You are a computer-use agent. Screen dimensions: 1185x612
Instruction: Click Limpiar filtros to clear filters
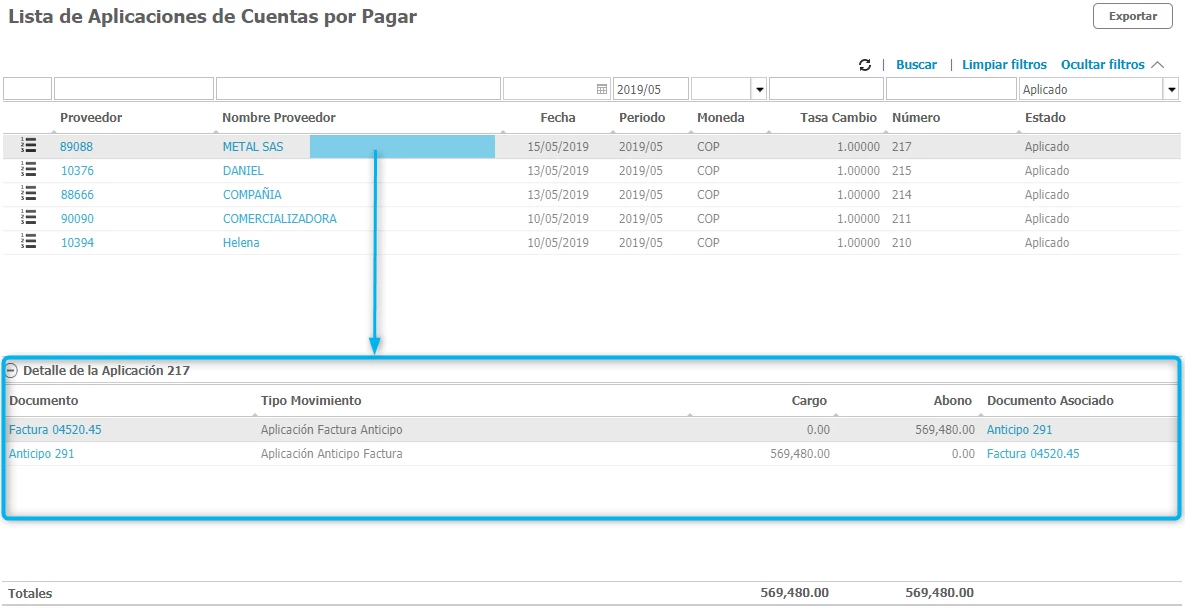click(x=1004, y=65)
